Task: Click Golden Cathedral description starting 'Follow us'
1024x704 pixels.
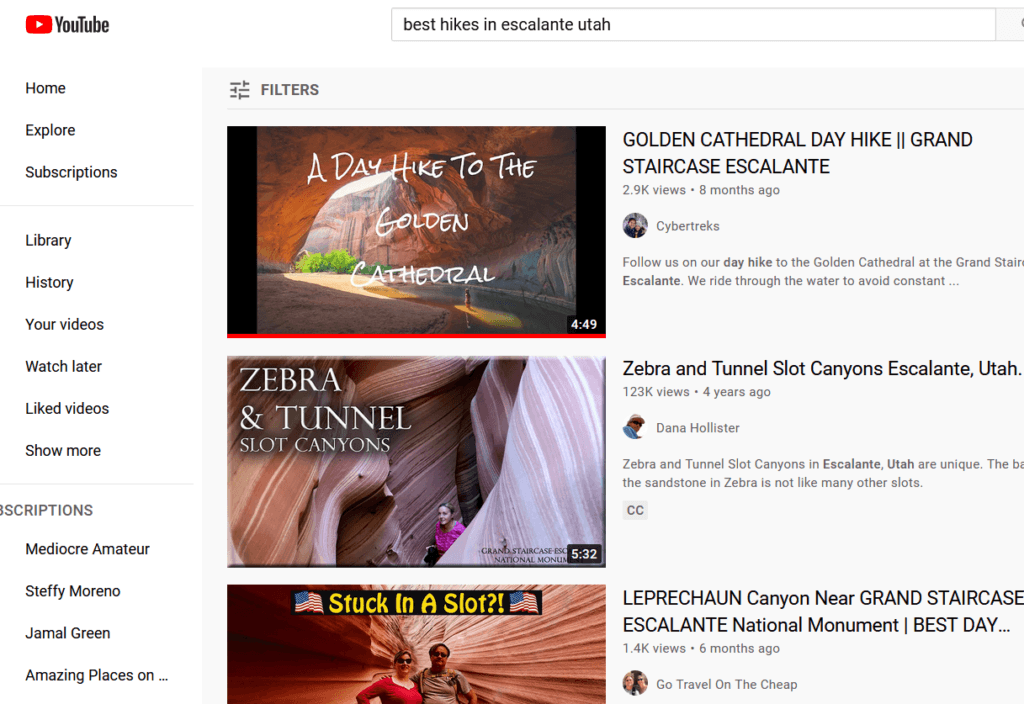Action: (x=823, y=272)
